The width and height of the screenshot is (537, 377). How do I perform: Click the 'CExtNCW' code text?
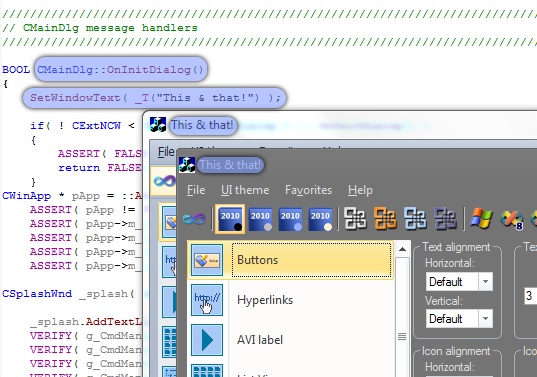(x=96, y=126)
